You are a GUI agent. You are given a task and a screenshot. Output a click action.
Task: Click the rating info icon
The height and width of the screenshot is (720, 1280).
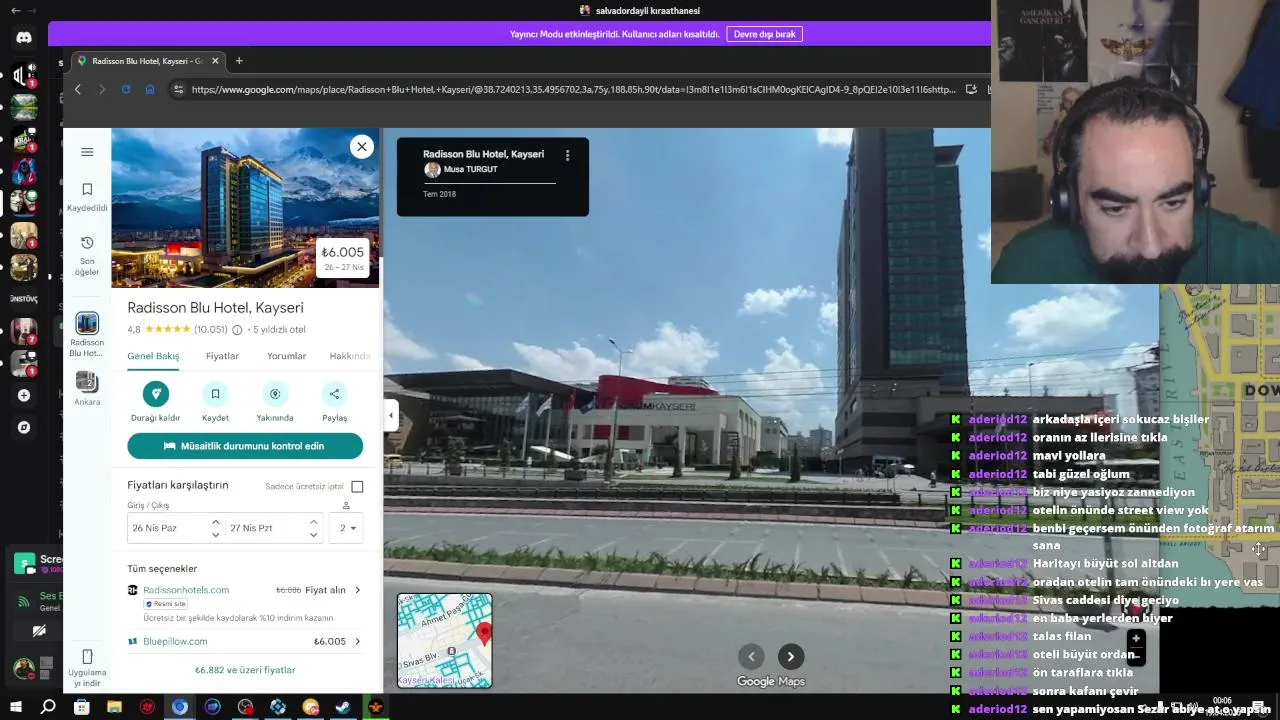coord(237,330)
